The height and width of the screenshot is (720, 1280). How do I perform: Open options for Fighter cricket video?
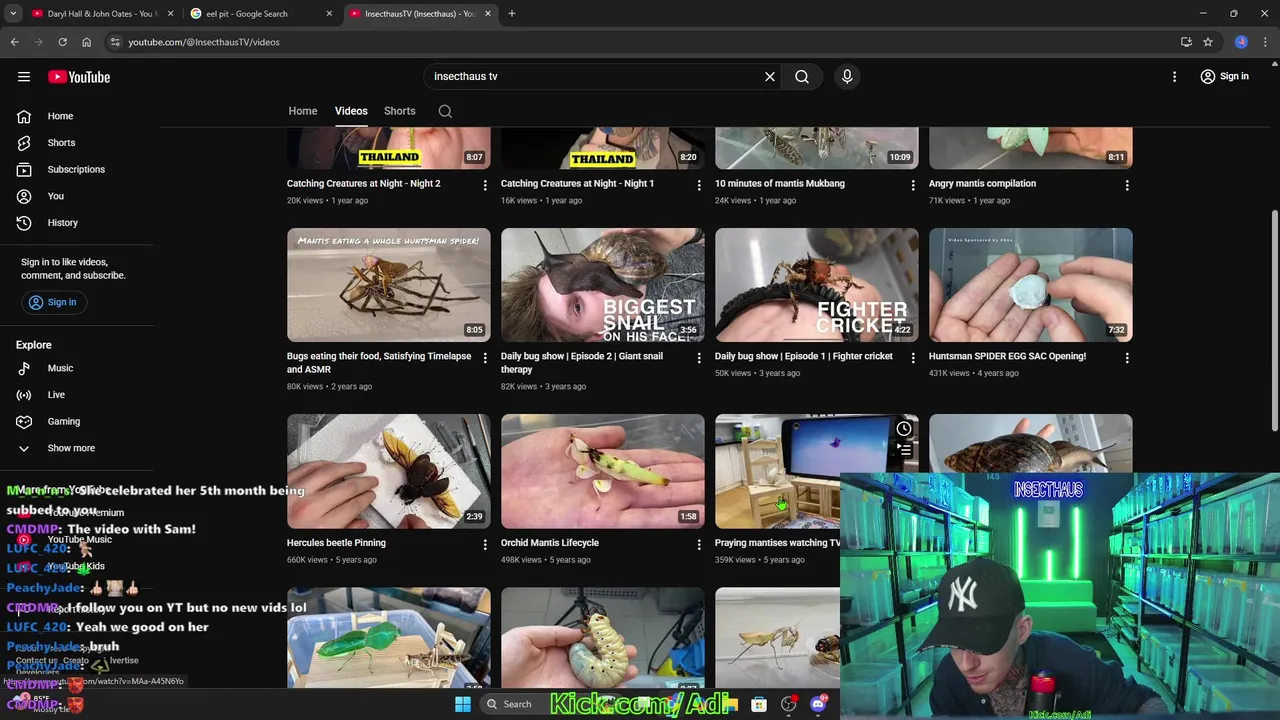(x=913, y=358)
